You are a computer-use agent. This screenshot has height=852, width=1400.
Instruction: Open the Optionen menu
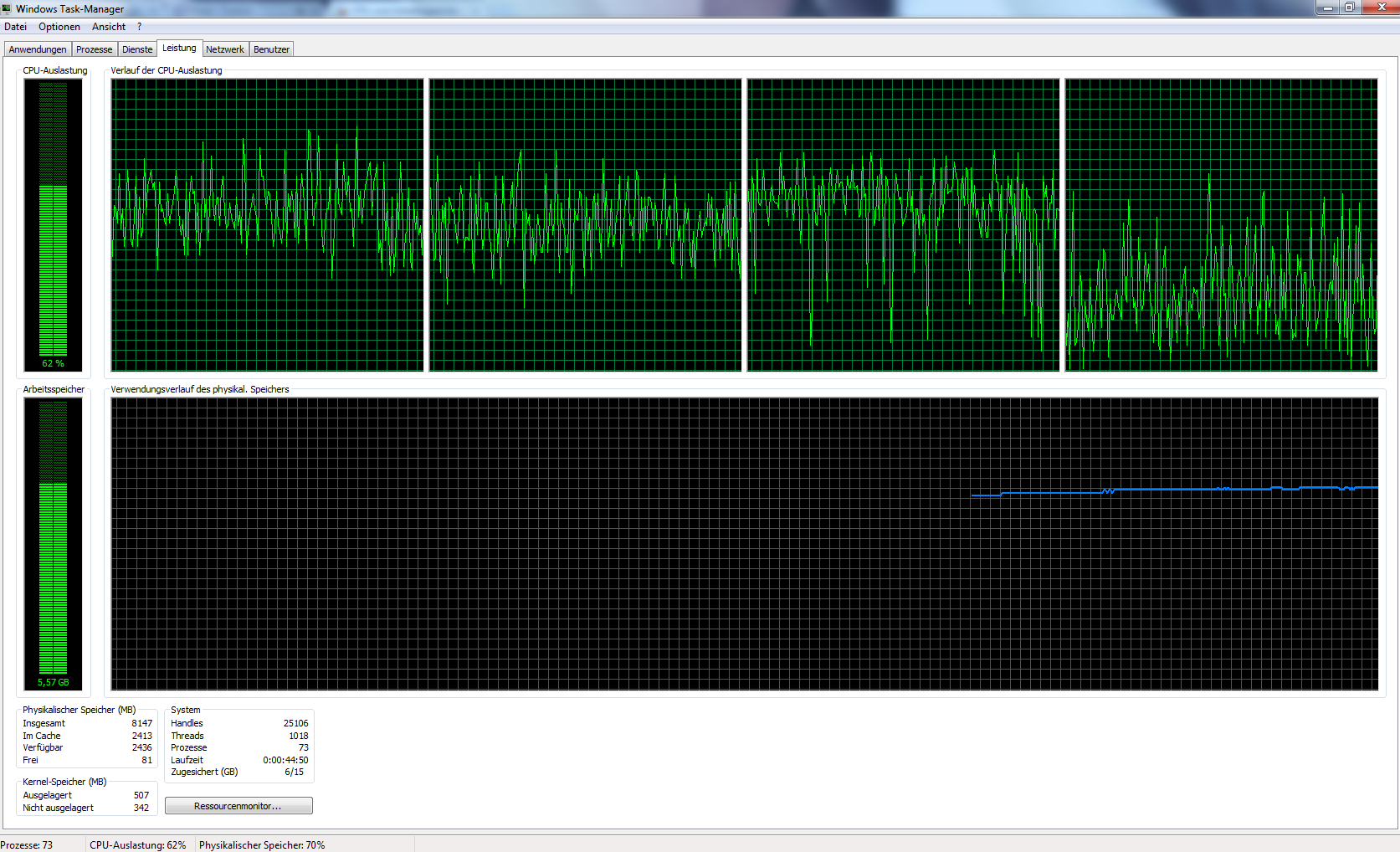pos(59,27)
